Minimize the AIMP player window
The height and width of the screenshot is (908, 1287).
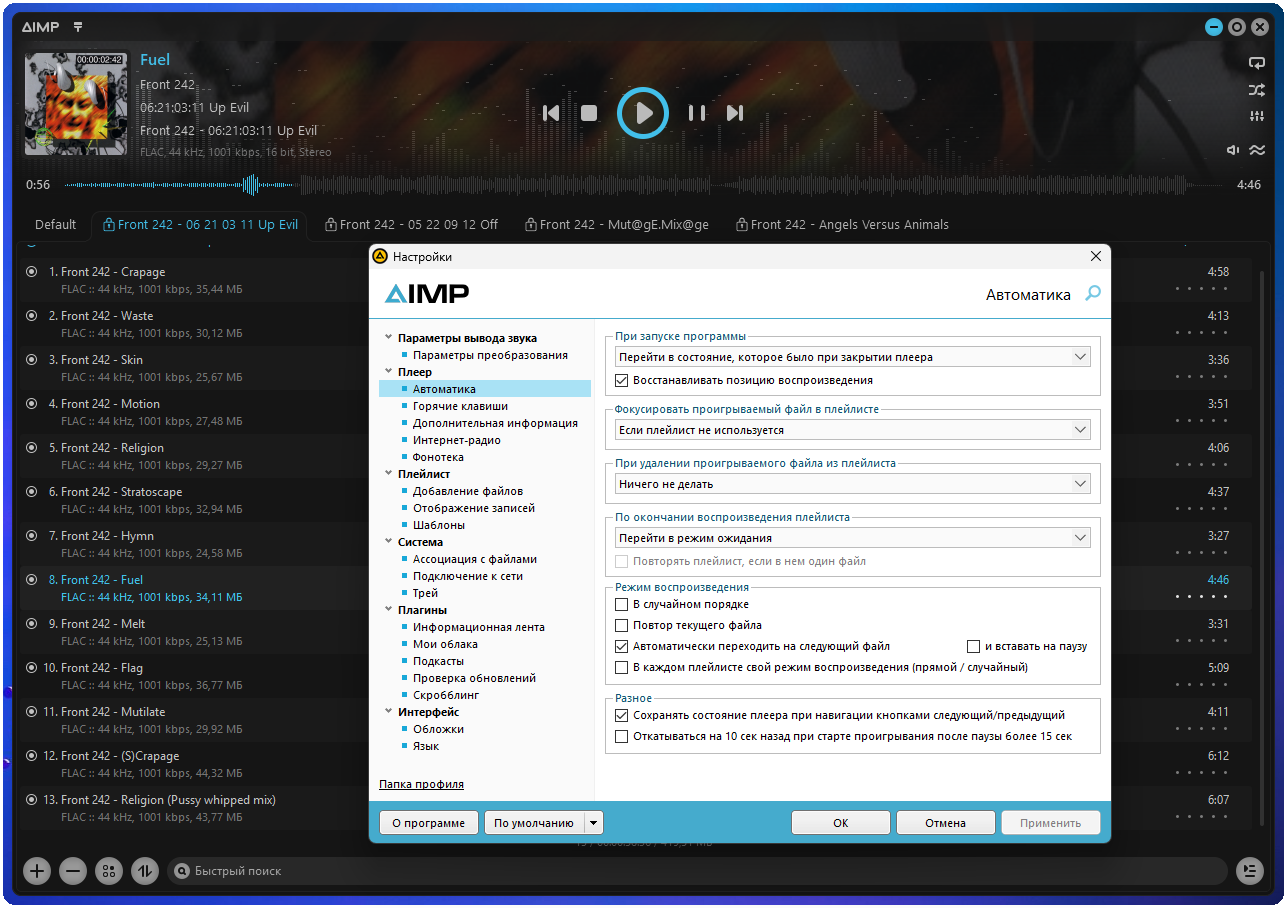(x=1214, y=28)
